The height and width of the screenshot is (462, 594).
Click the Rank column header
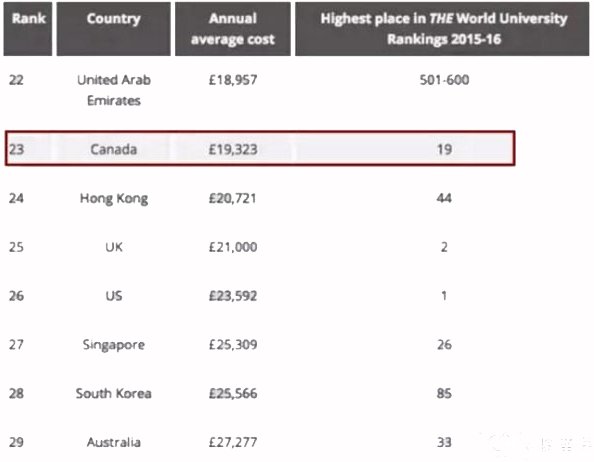pyautogui.click(x=28, y=29)
